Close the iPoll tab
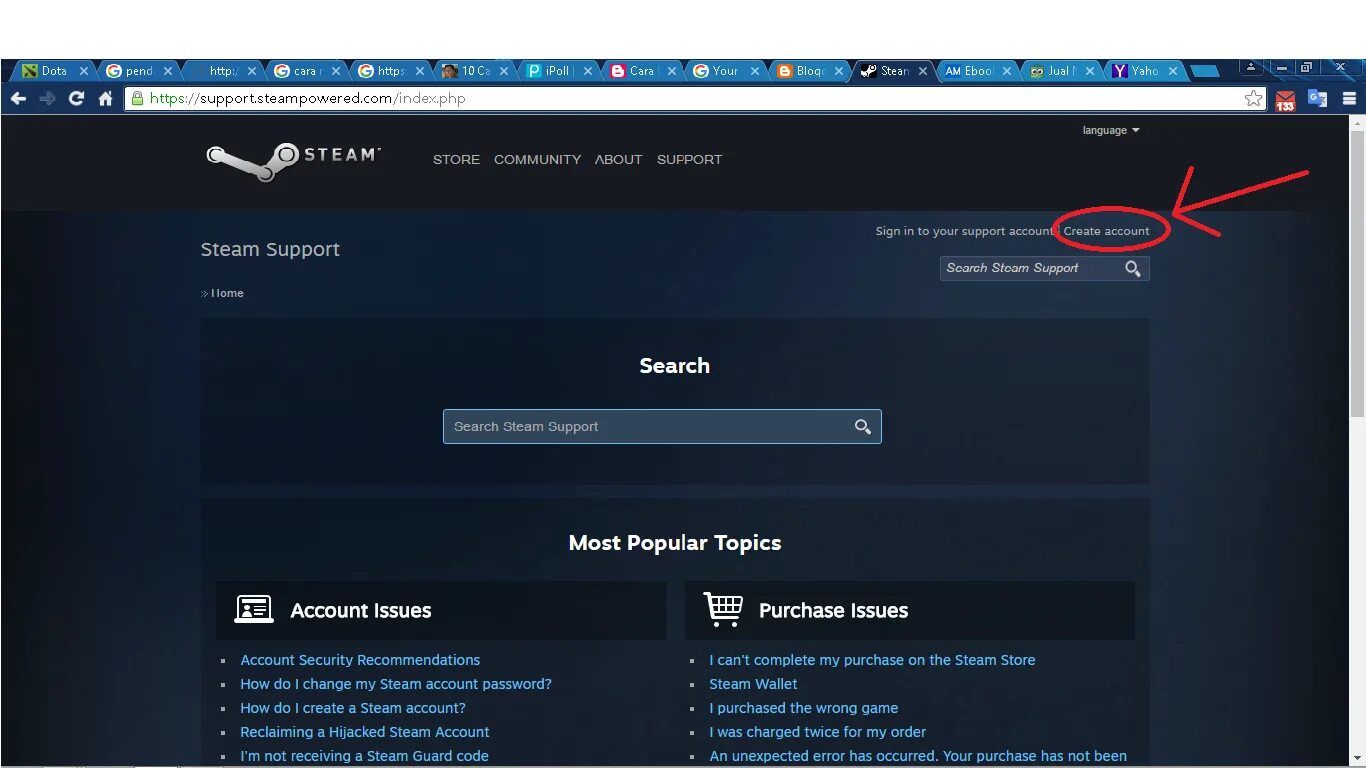Screen dimensions: 1366x768 588,71
